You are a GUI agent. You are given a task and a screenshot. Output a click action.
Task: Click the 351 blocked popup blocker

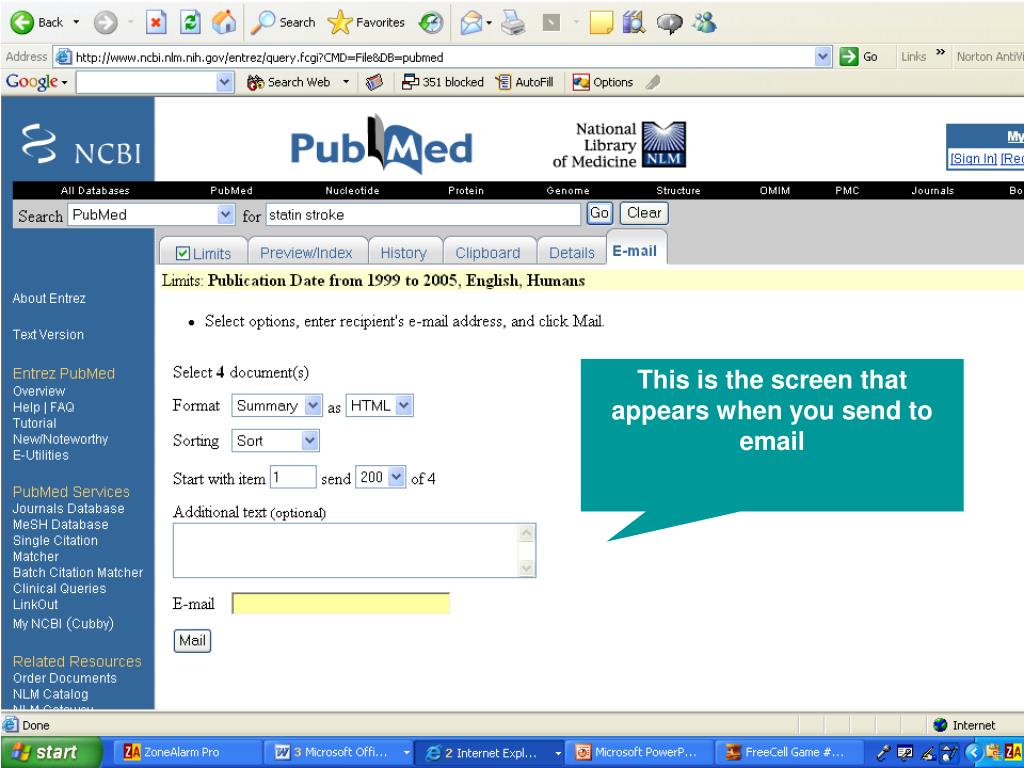pos(443,82)
